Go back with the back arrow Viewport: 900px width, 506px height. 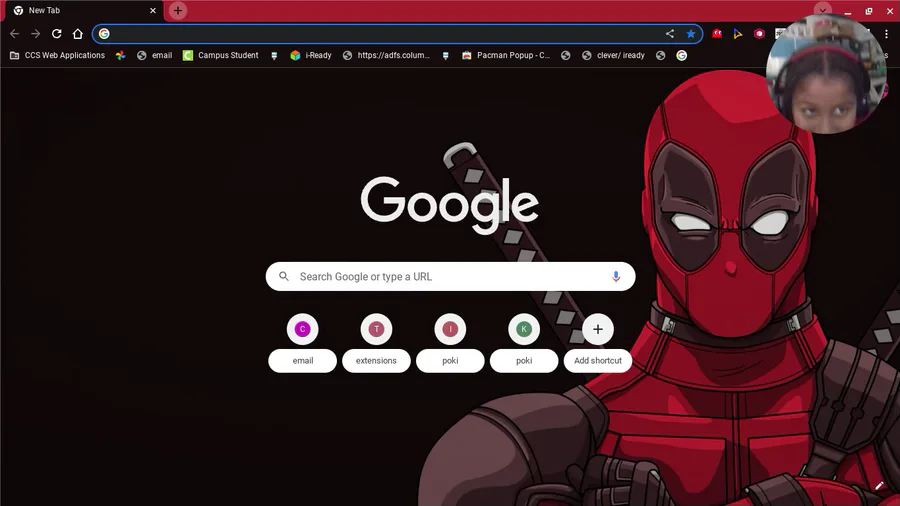(14, 34)
